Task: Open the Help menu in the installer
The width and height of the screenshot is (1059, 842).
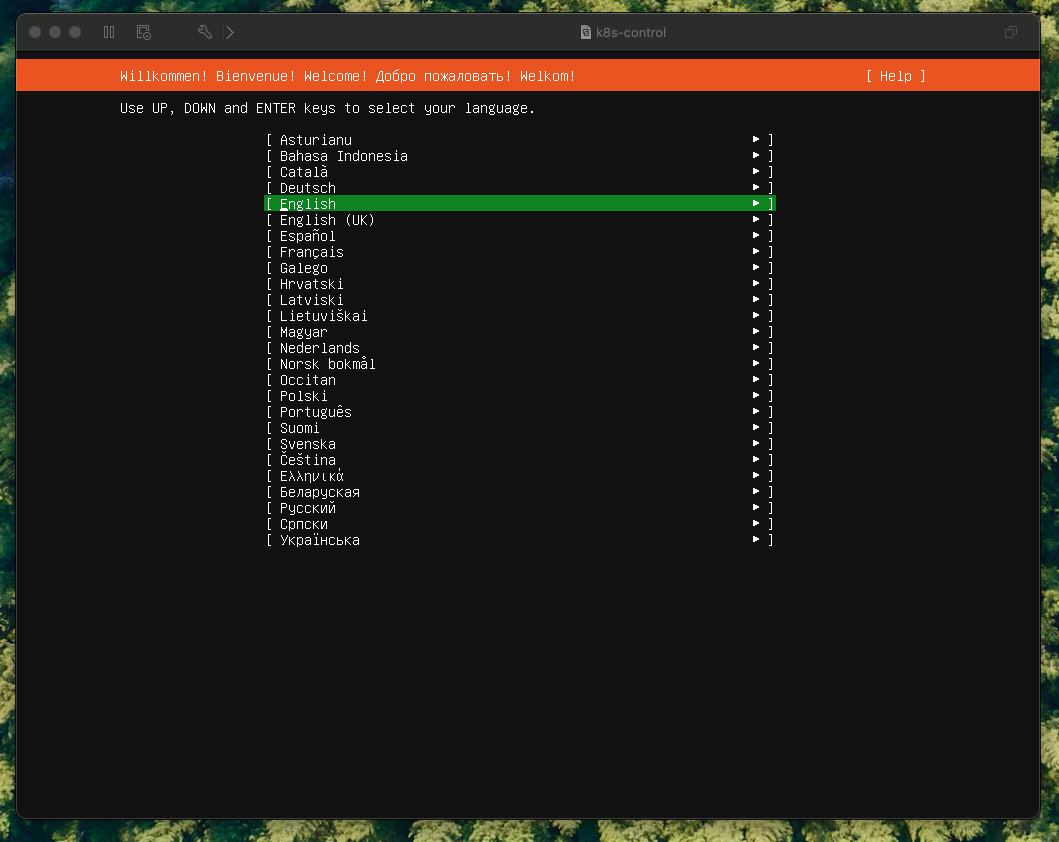Action: click(x=895, y=76)
